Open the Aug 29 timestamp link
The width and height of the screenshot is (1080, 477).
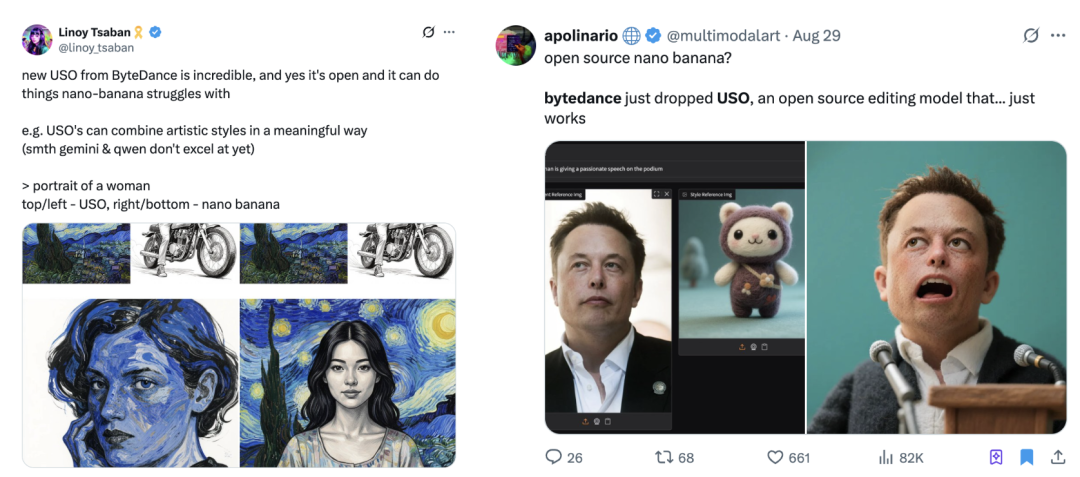pyautogui.click(x=817, y=36)
